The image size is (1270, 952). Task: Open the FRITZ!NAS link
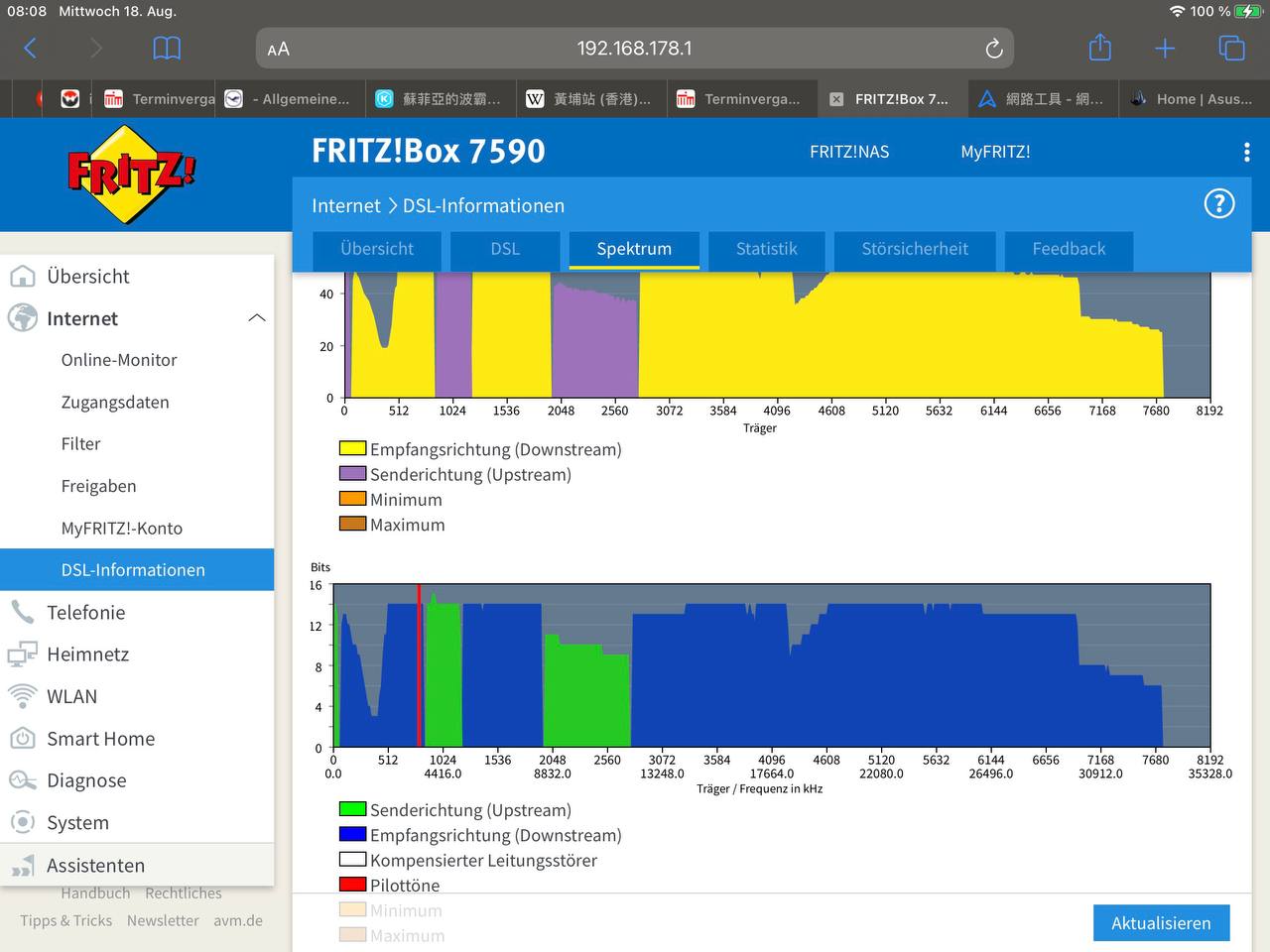coord(849,152)
